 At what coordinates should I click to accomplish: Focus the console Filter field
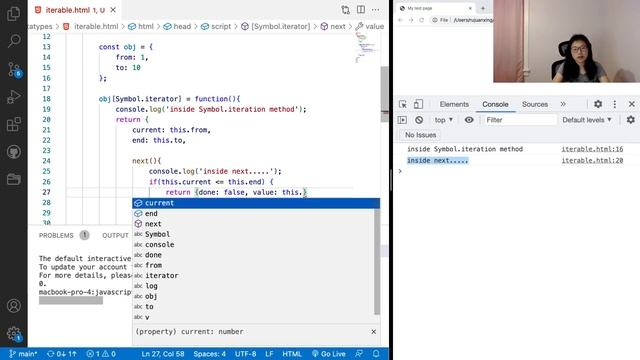pos(520,120)
